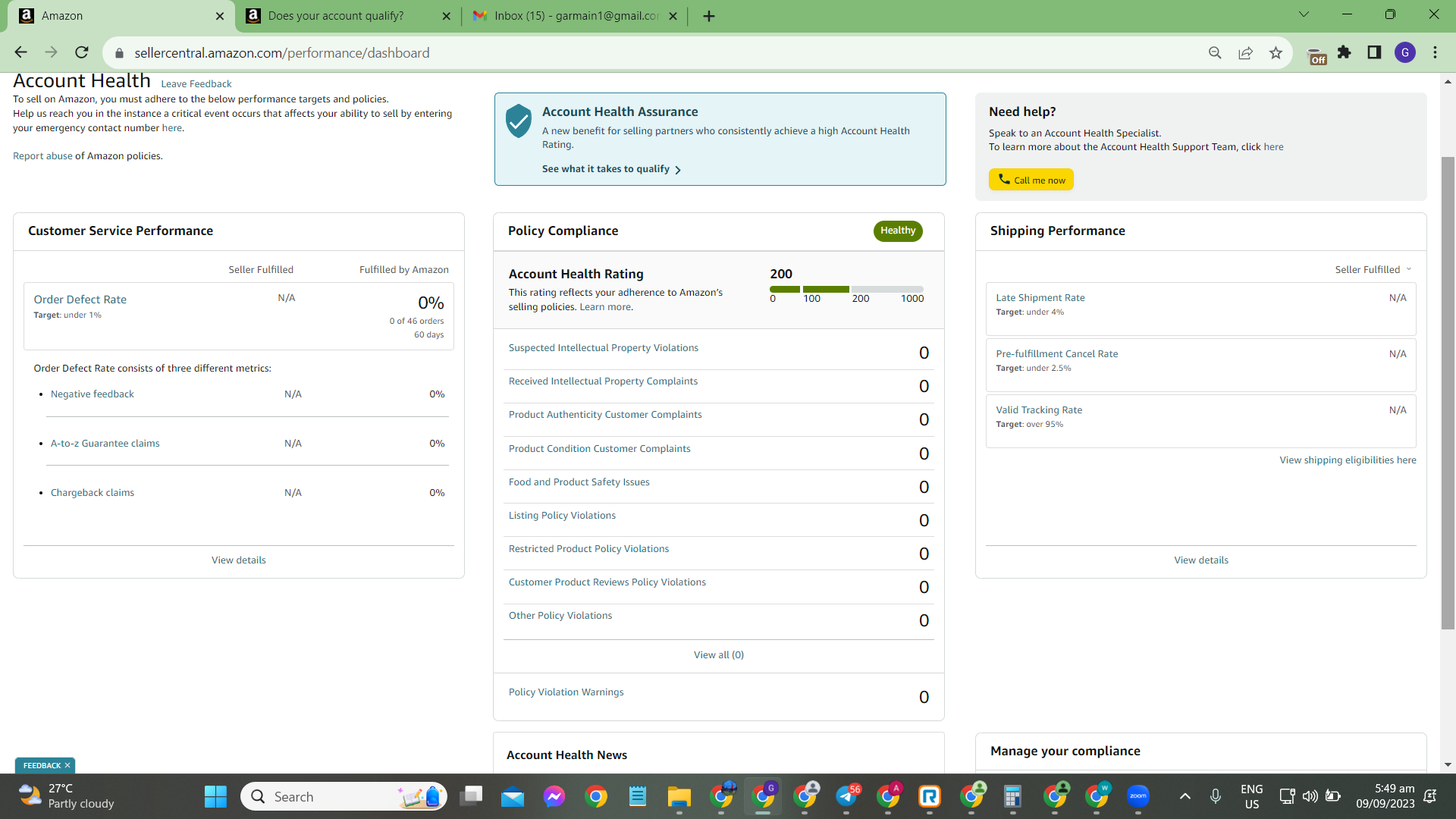Open the Order Defect Rate metric
Image resolution: width=1456 pixels, height=819 pixels.
[x=80, y=300]
